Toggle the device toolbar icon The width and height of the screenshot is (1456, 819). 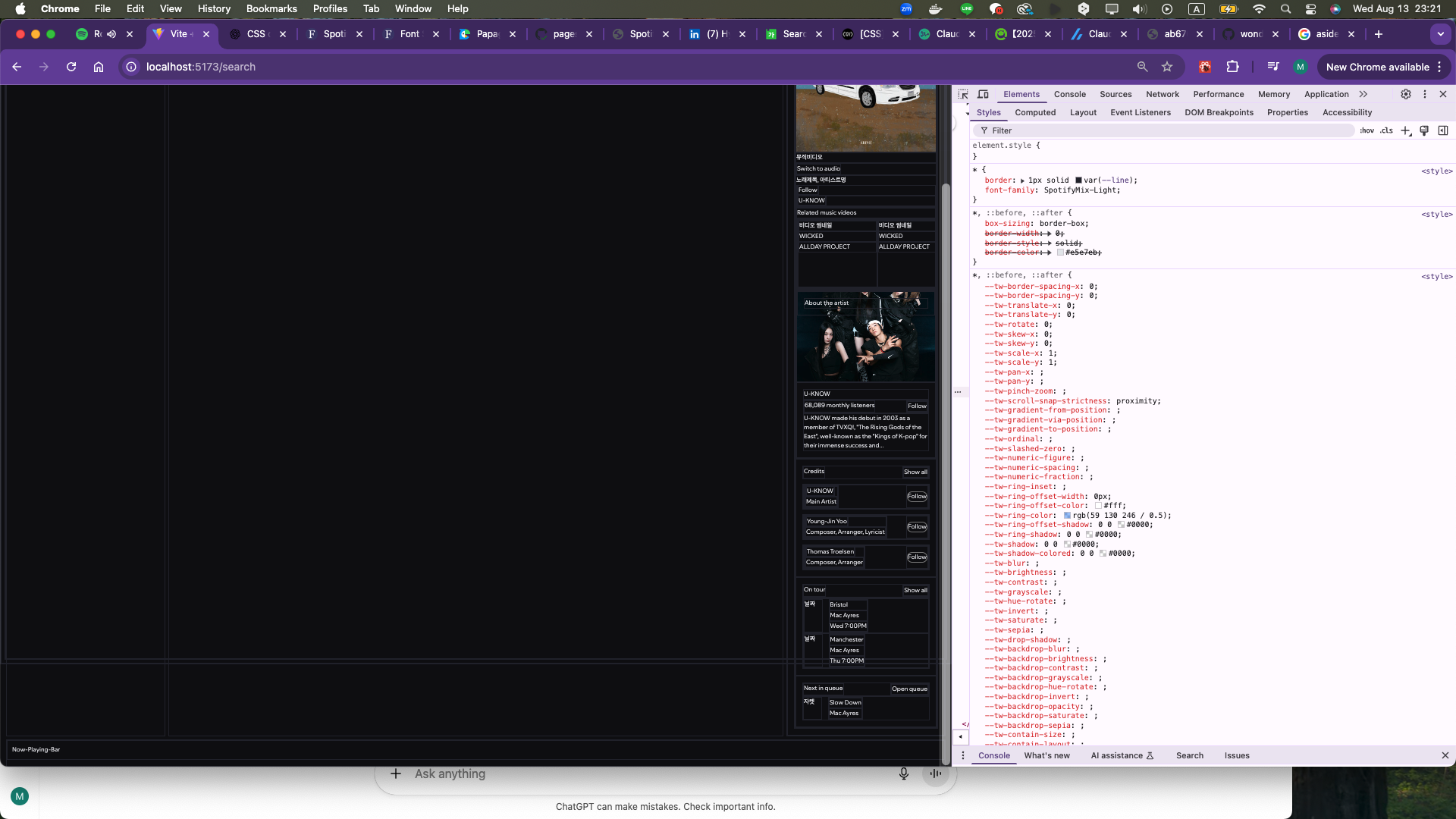point(983,94)
